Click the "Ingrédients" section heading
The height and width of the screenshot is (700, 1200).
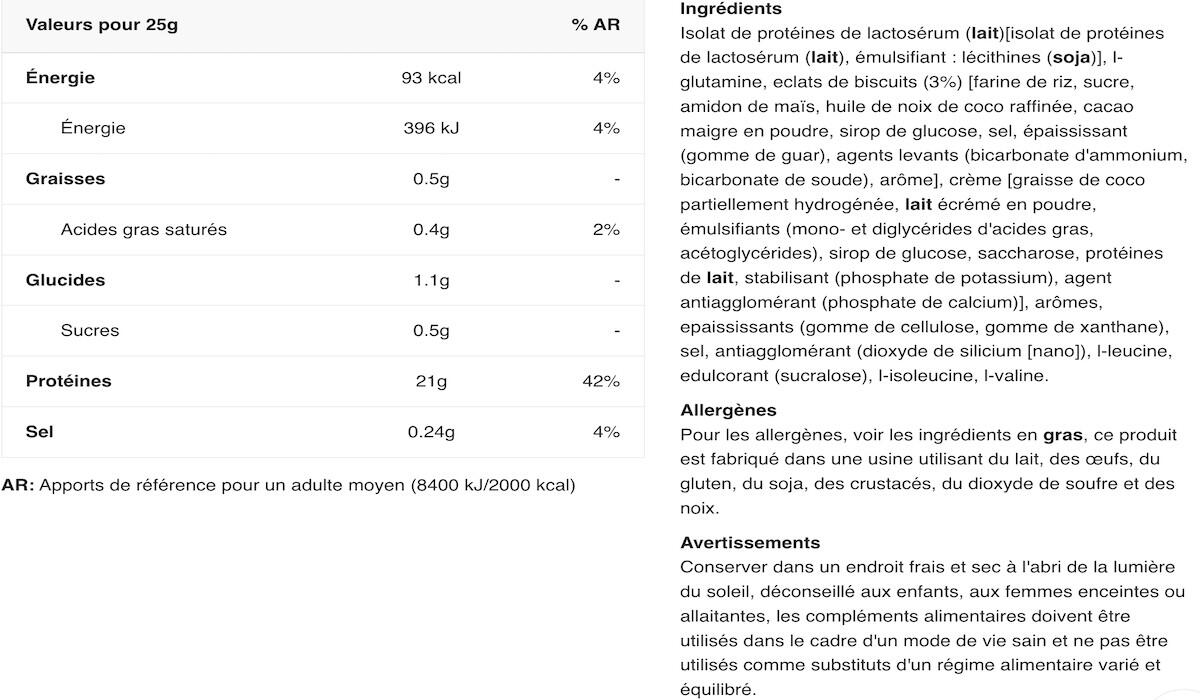pyautogui.click(x=730, y=9)
